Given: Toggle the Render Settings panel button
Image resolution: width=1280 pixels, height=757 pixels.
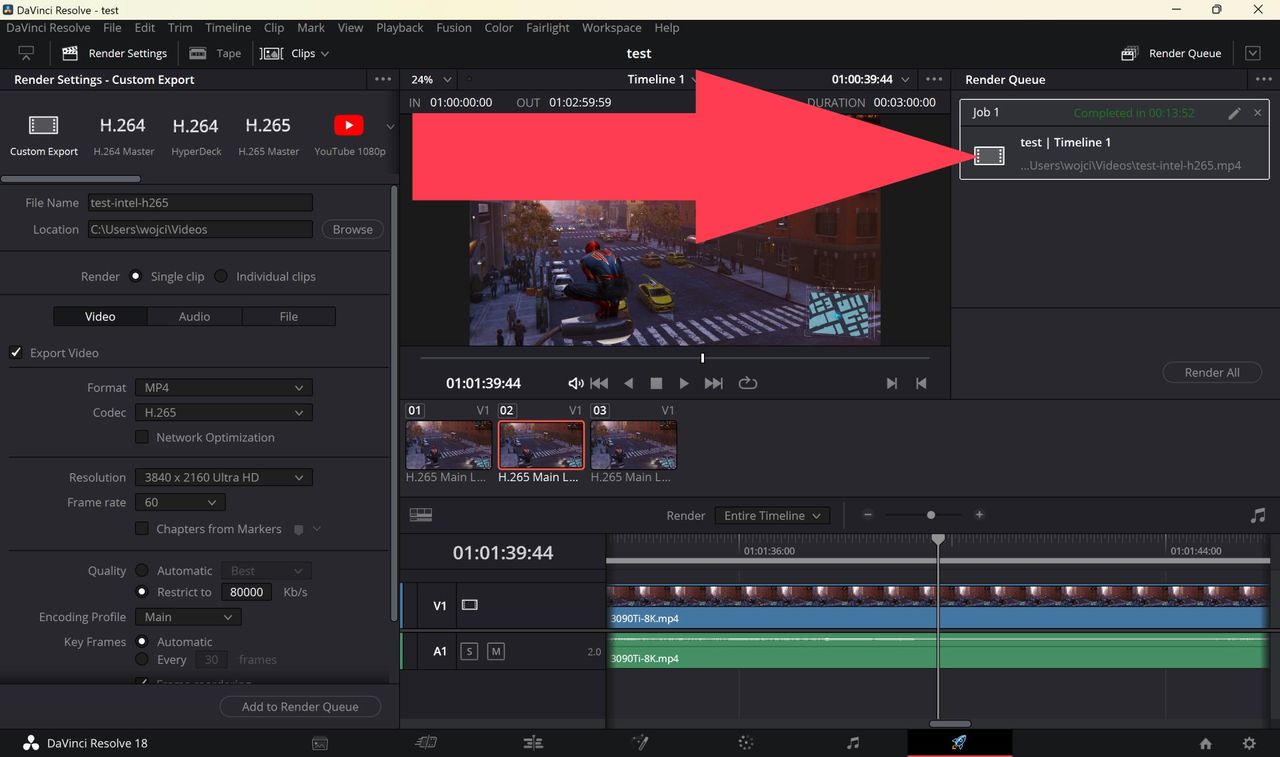Looking at the screenshot, I should [x=114, y=53].
